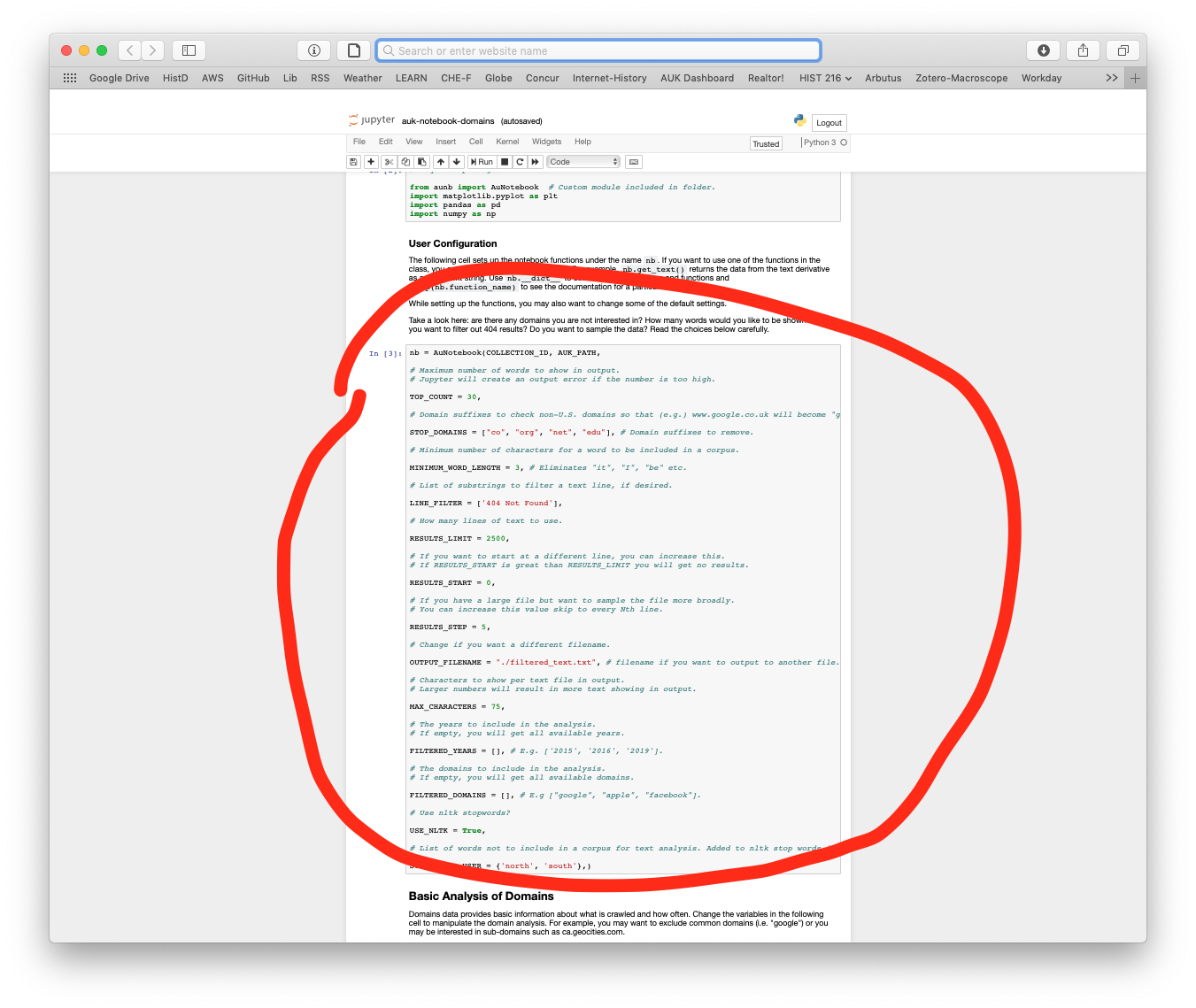Click the Trusted notebook button

pos(766,144)
